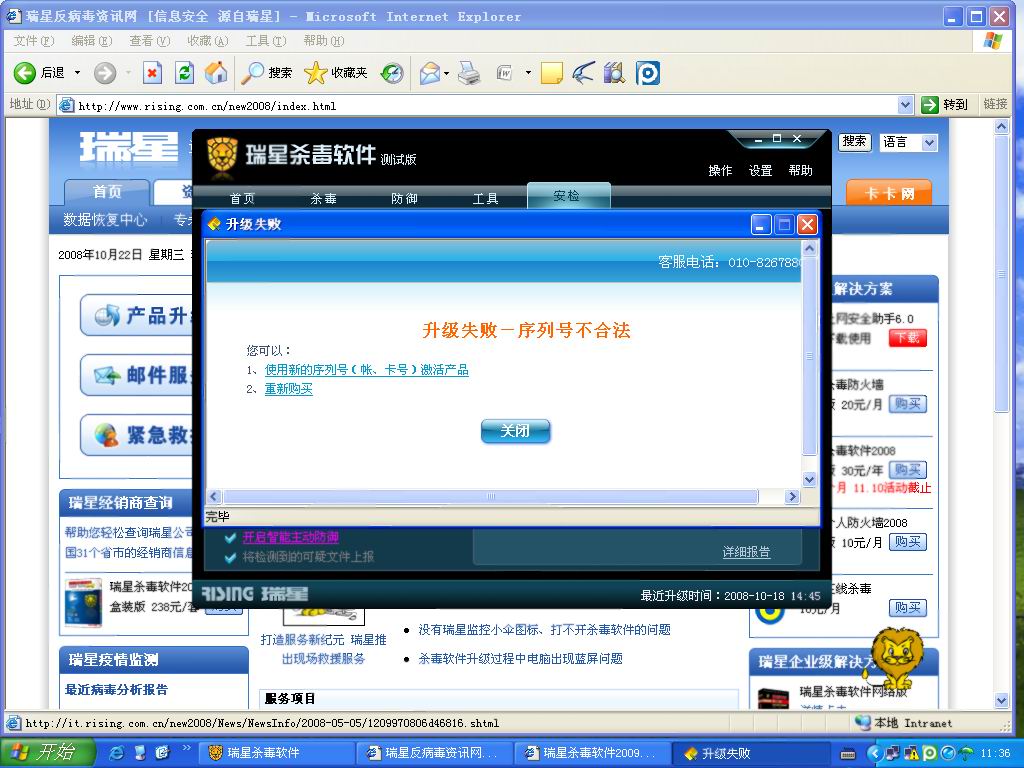Open the 帮助(H) menu in IE
Viewport: 1024px width, 768px height.
coord(324,40)
